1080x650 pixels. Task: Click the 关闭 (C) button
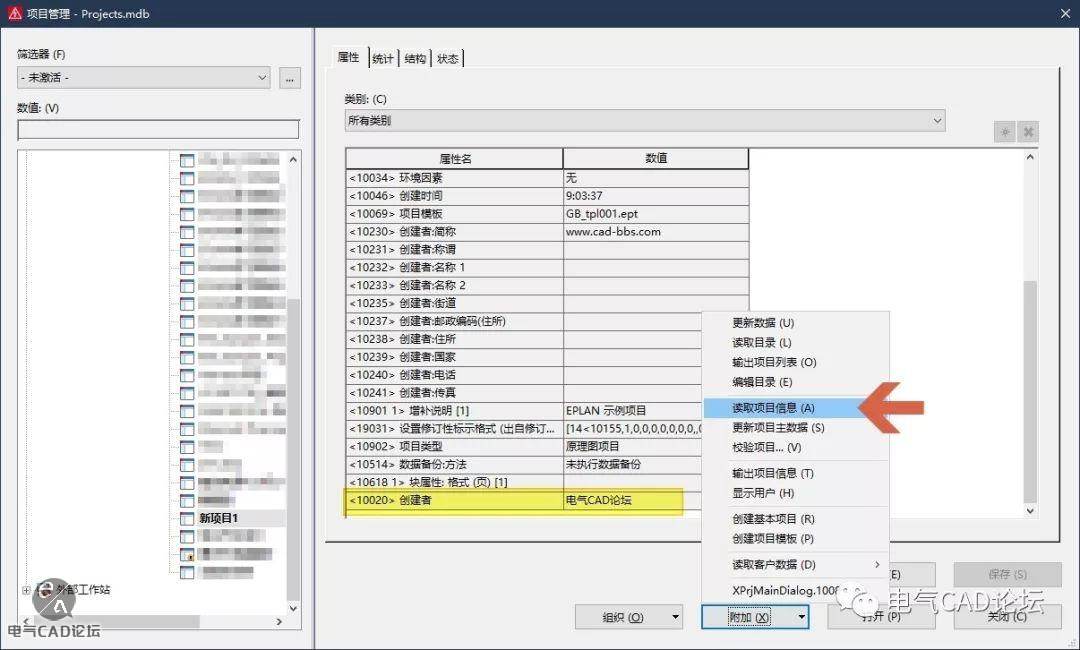click(1006, 617)
